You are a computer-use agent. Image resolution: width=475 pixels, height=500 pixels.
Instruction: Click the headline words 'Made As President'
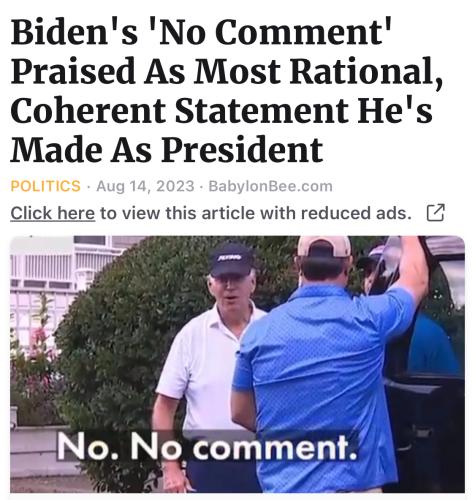pyautogui.click(x=167, y=149)
